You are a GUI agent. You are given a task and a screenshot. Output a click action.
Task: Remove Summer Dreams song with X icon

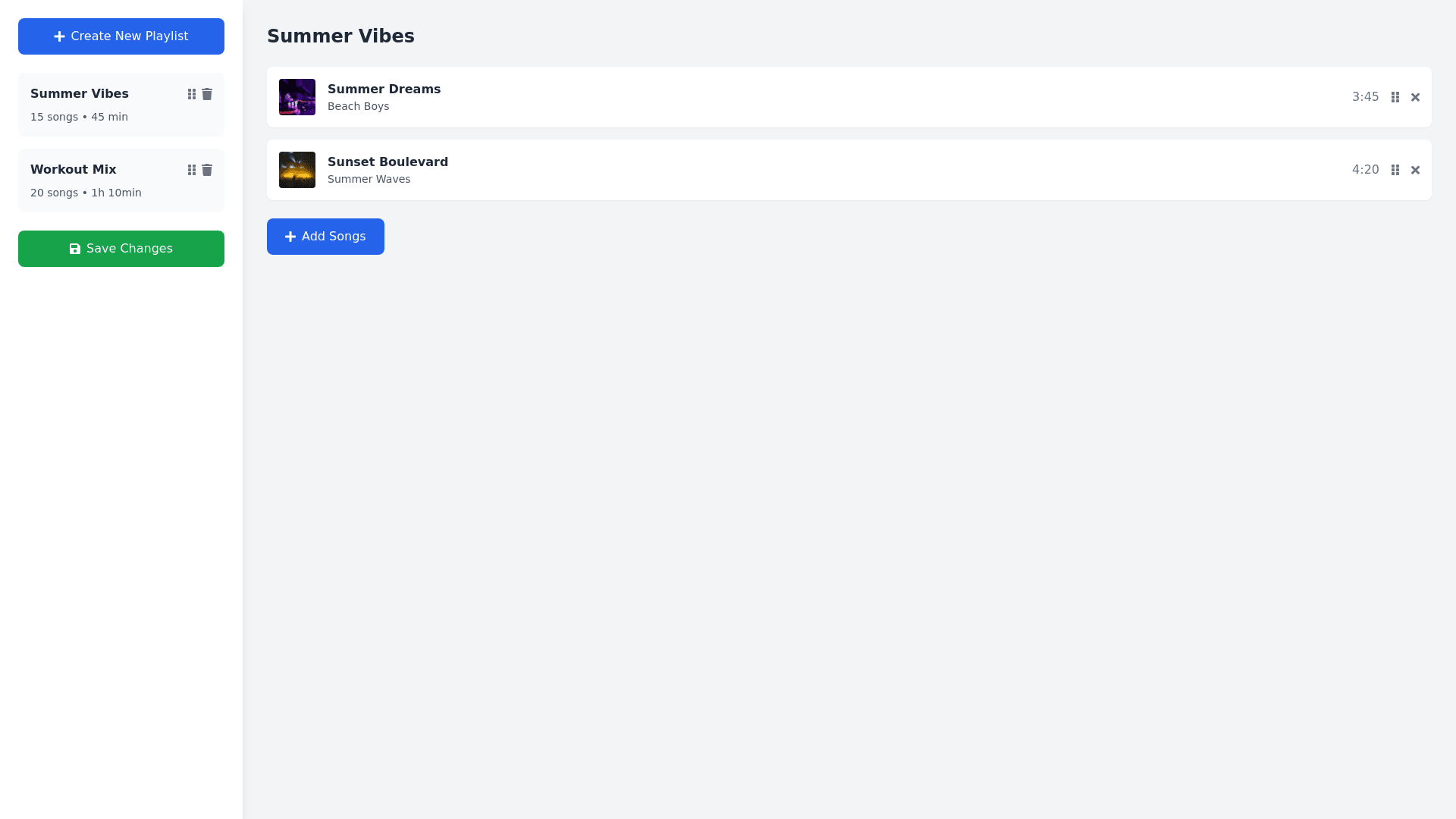click(x=1415, y=97)
